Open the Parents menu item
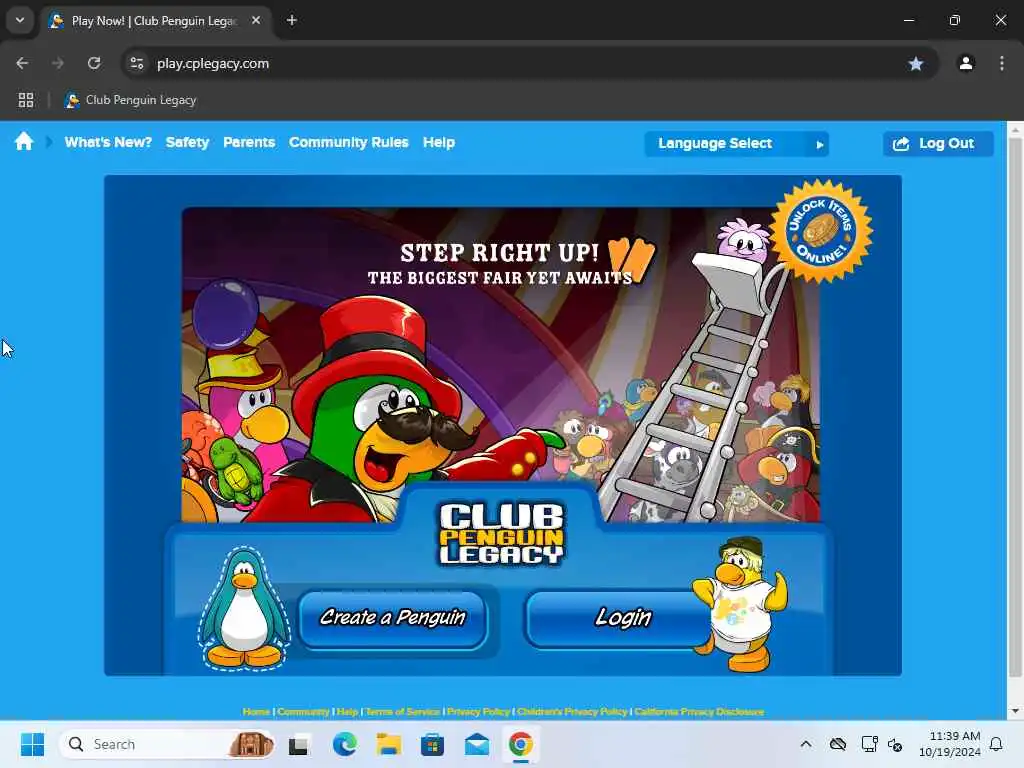This screenshot has height=768, width=1024. 249,142
